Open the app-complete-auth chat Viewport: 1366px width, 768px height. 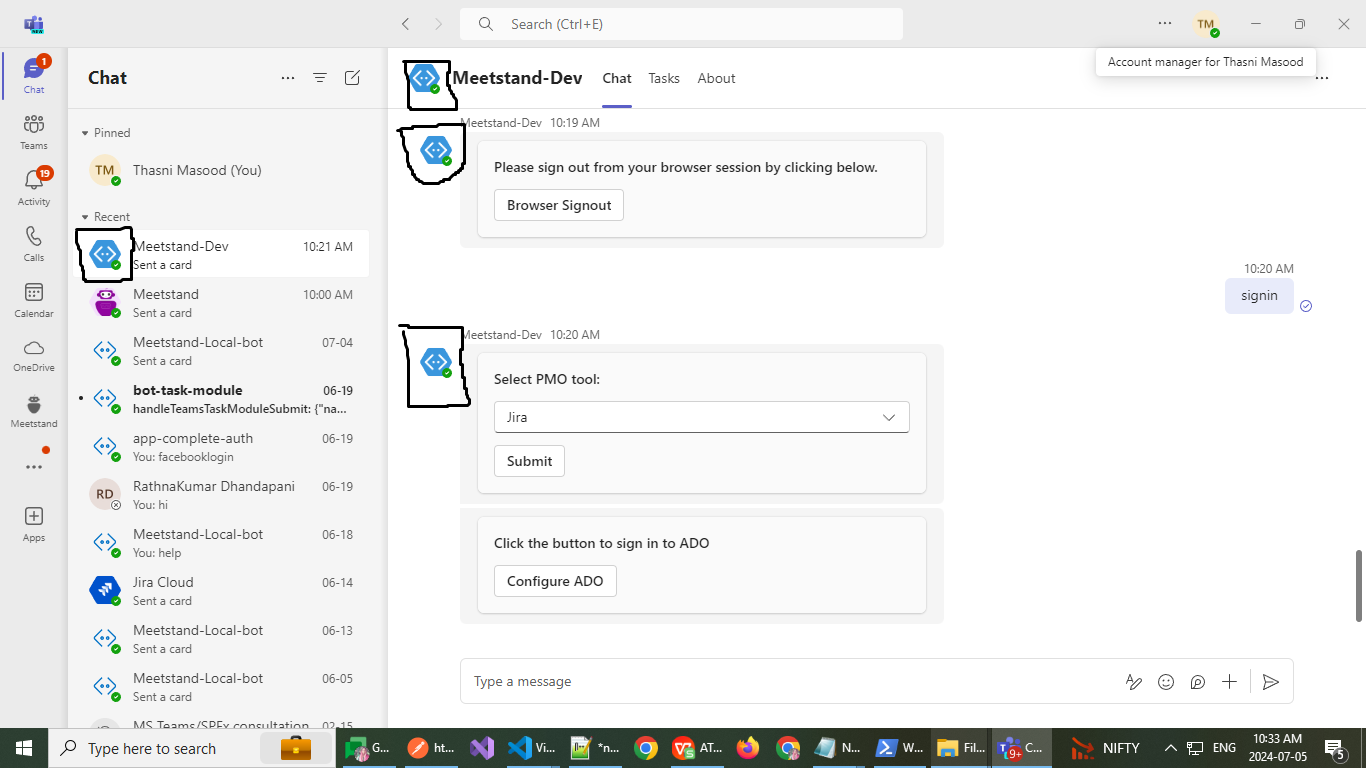[x=219, y=446]
